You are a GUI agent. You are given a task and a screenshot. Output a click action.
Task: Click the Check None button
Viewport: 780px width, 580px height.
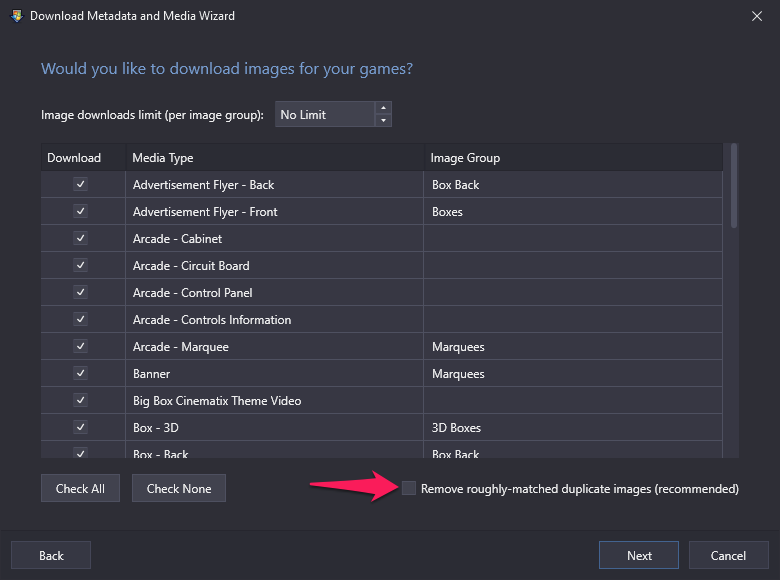click(179, 488)
